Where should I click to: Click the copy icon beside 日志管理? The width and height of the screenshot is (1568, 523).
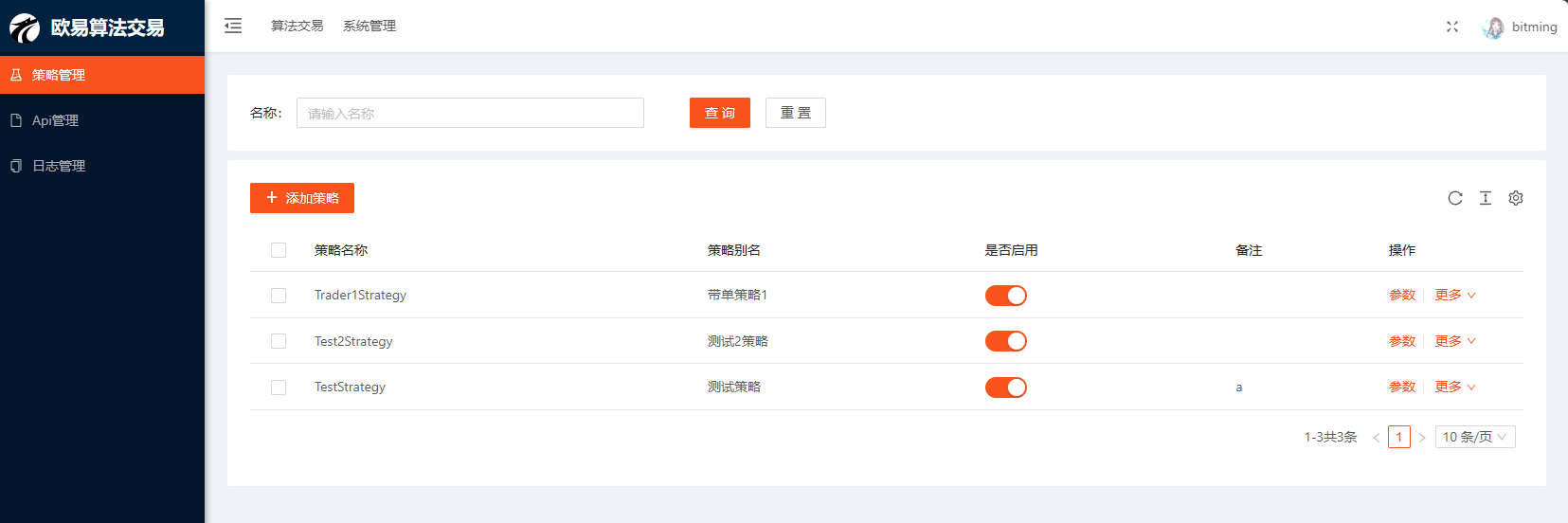pos(16,166)
